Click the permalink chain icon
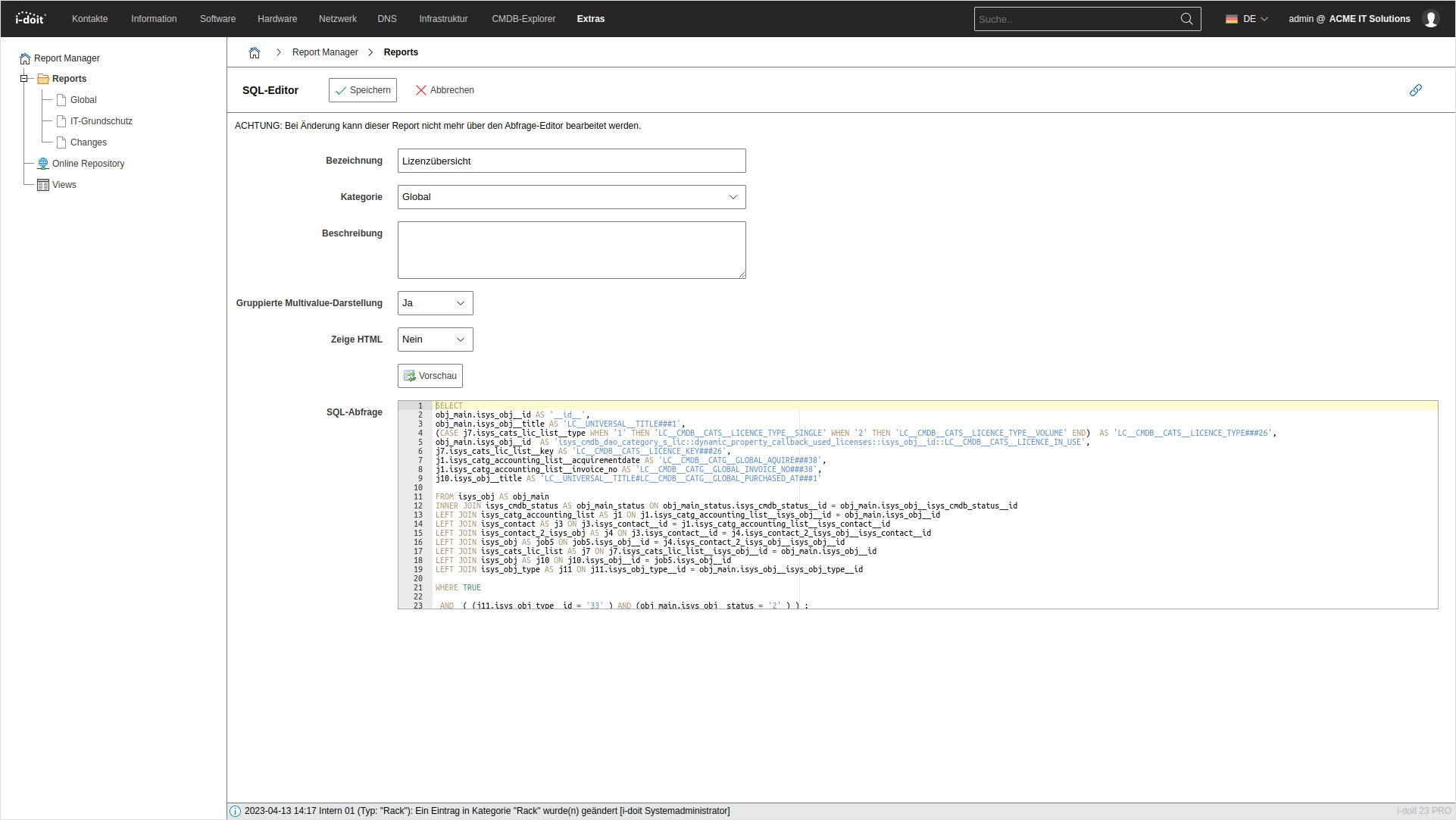 [x=1415, y=90]
